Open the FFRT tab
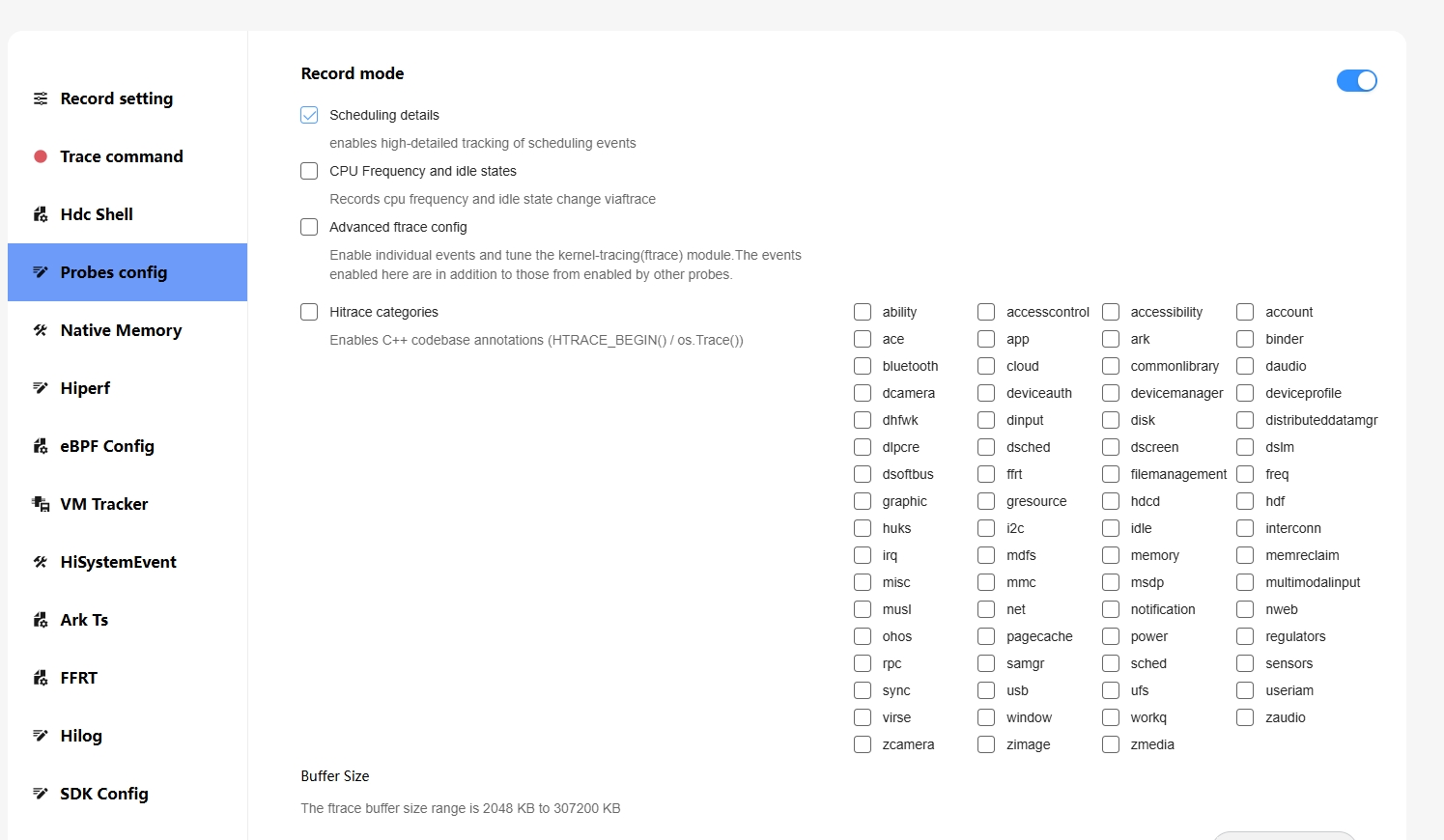Viewport: 1444px width, 840px height. pos(79,678)
